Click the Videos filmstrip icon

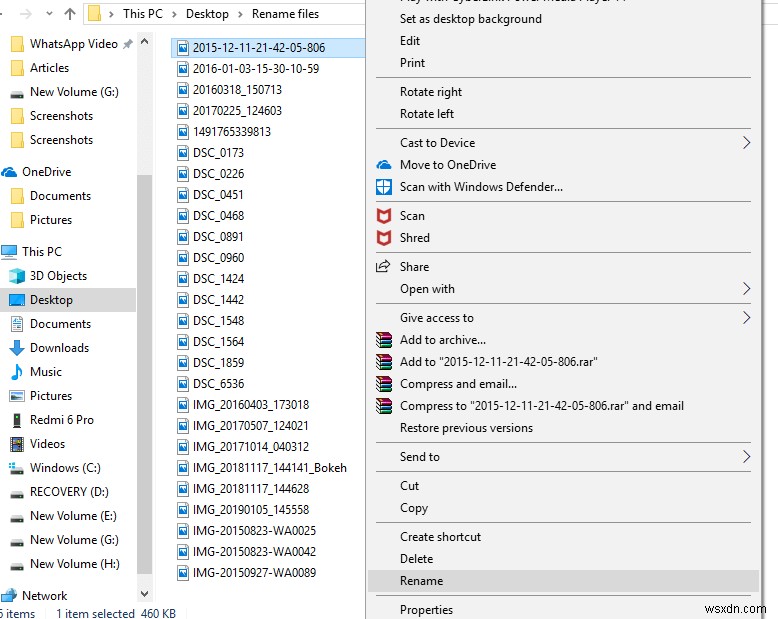[17, 444]
